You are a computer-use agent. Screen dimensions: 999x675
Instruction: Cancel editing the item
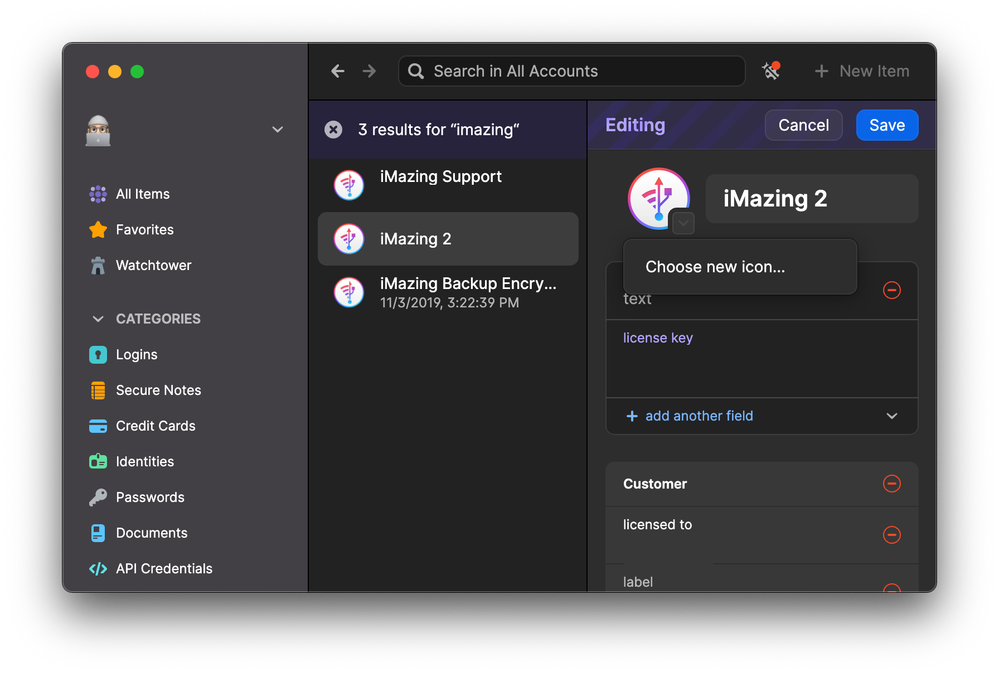(804, 125)
